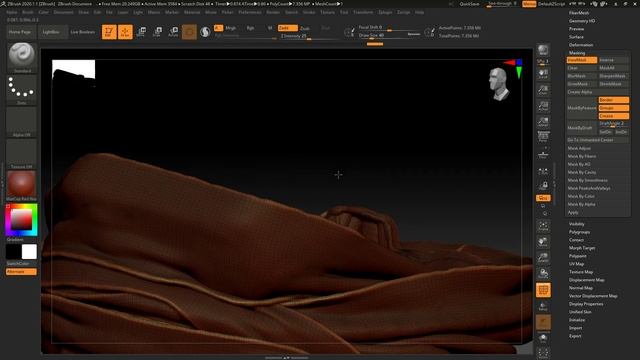Click the Clear mask button
Screen dimensions: 640x360
coord(582,68)
